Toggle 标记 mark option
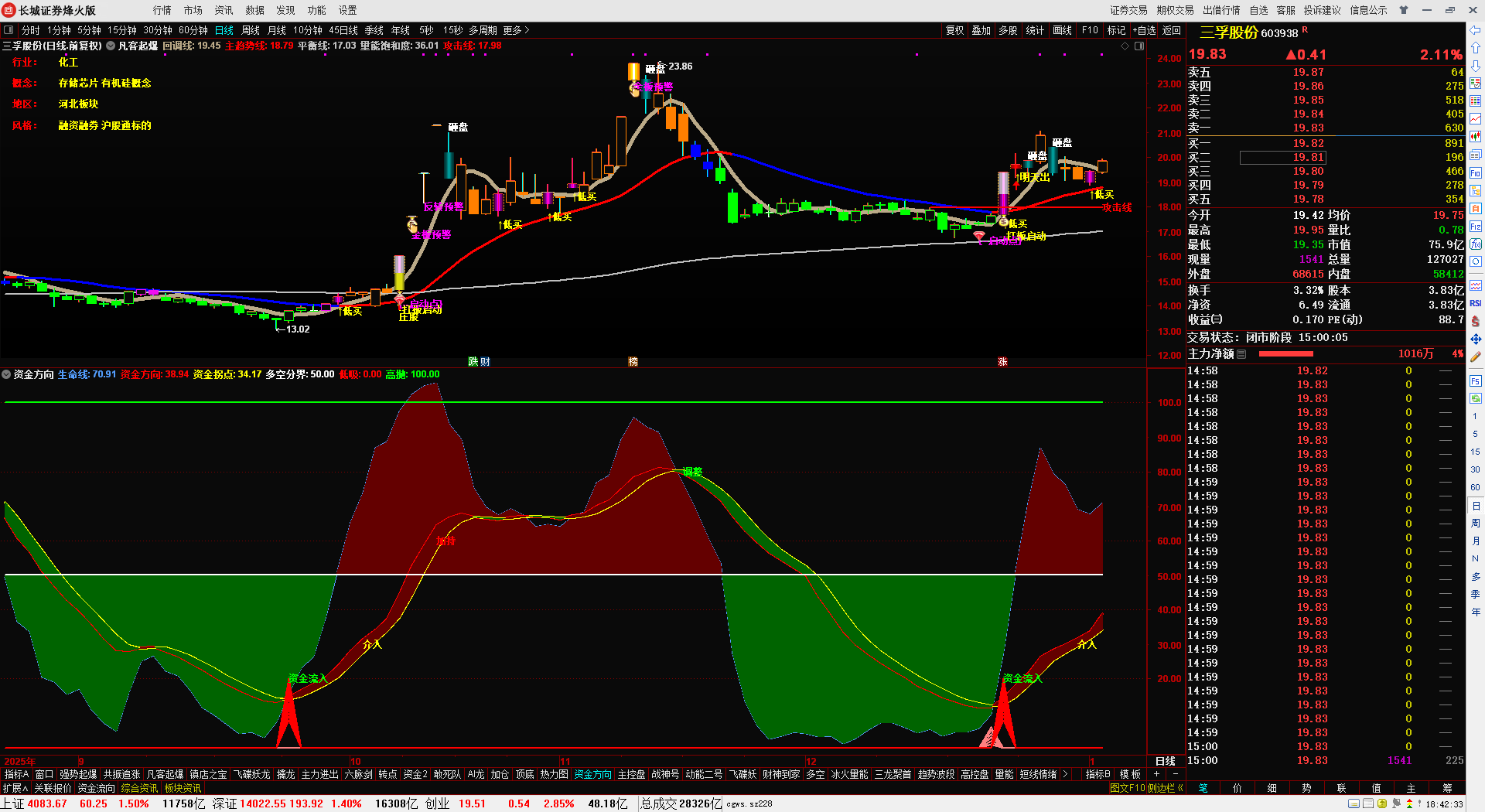The image size is (1485, 812). coord(1116,30)
